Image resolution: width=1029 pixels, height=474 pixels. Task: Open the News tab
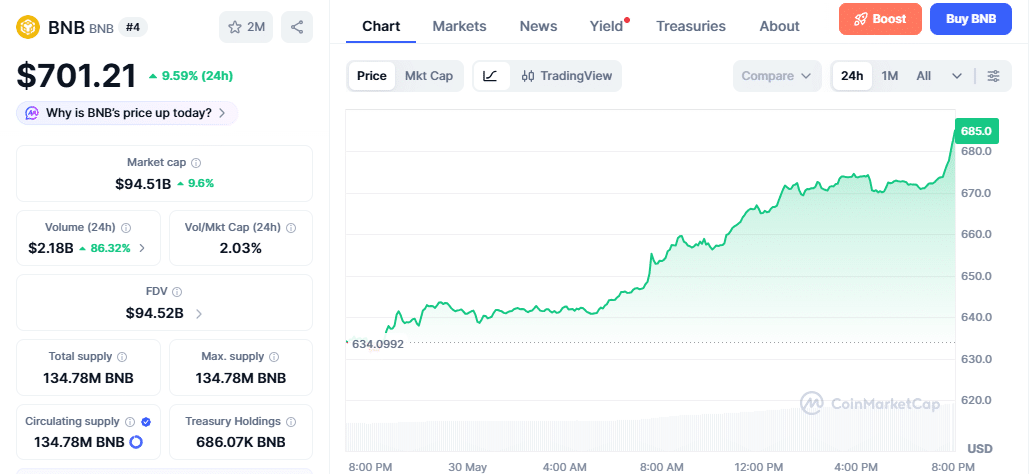pyautogui.click(x=538, y=26)
